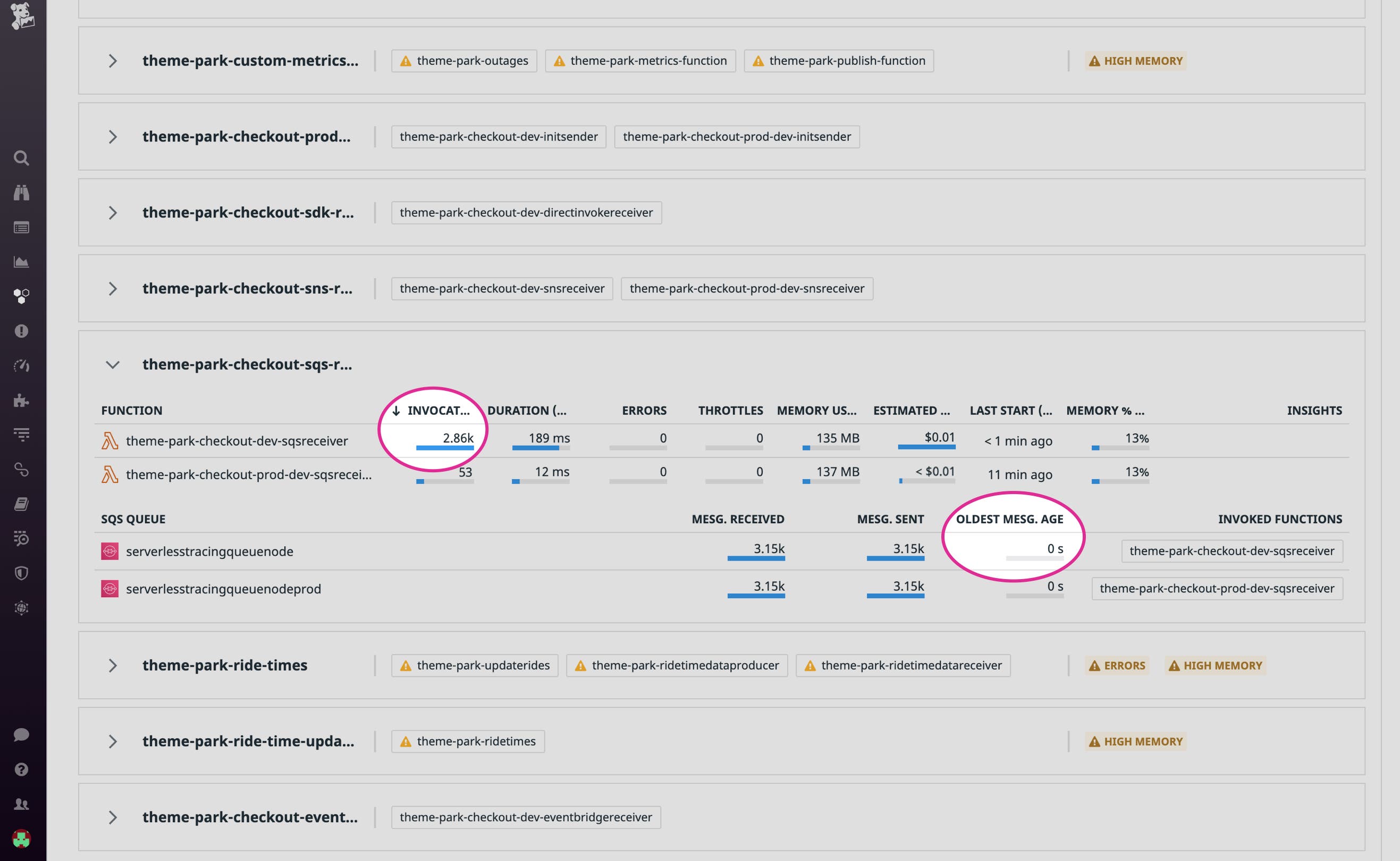This screenshot has width=1400, height=861.
Task: Click the Lambda icon beside theme-park-checkout-dev-sqsreceiver
Action: (110, 440)
